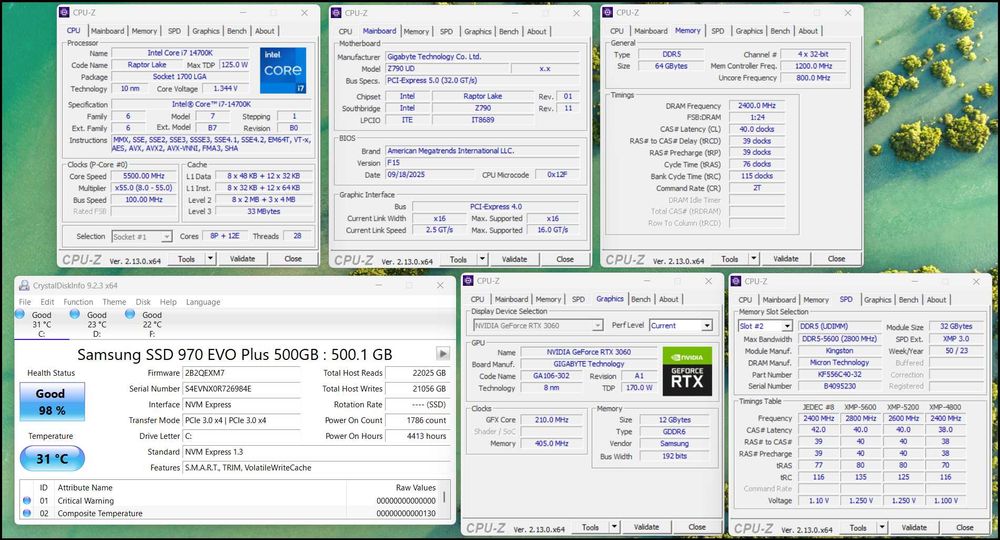
Task: Click the Total Host Reads value 22025 GB
Action: (x=417, y=372)
